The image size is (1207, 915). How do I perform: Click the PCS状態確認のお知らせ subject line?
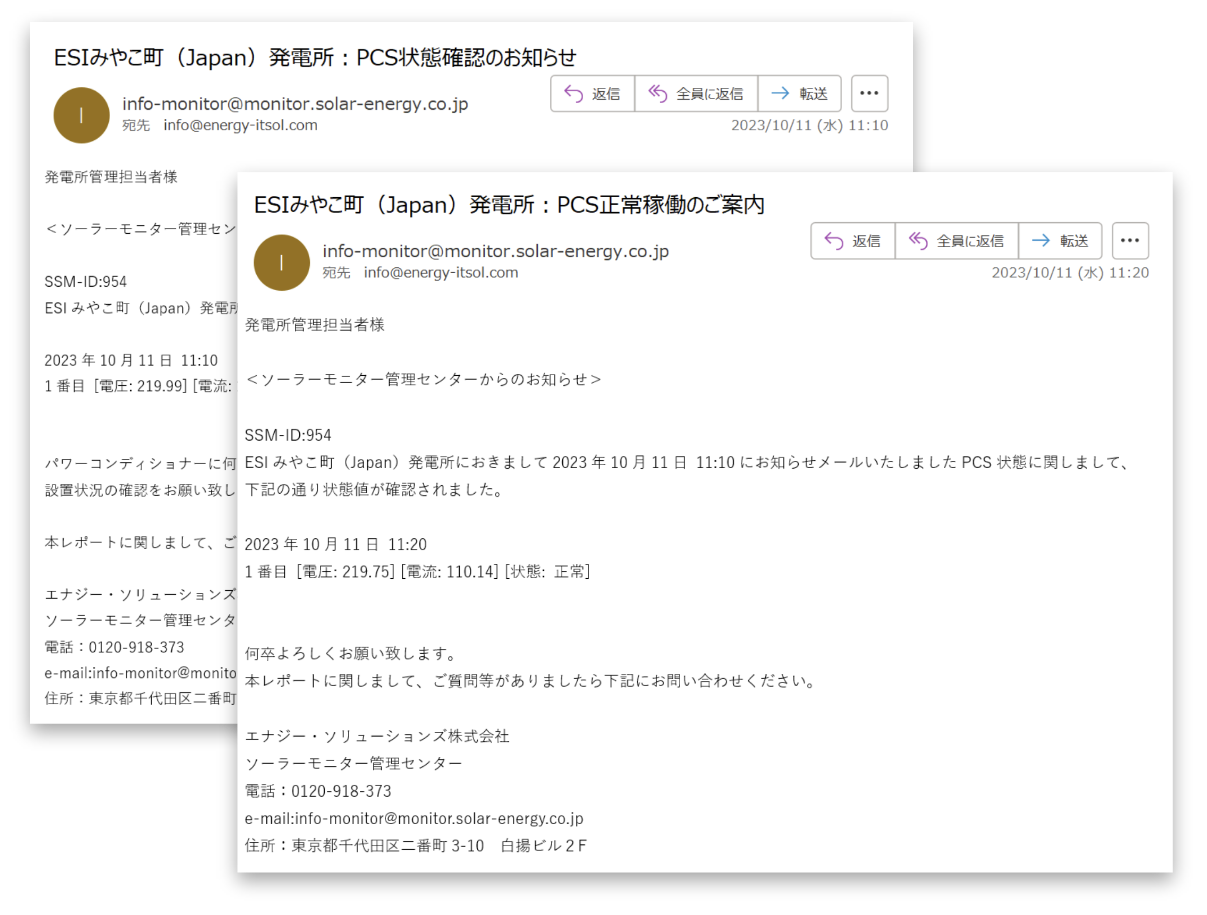315,57
